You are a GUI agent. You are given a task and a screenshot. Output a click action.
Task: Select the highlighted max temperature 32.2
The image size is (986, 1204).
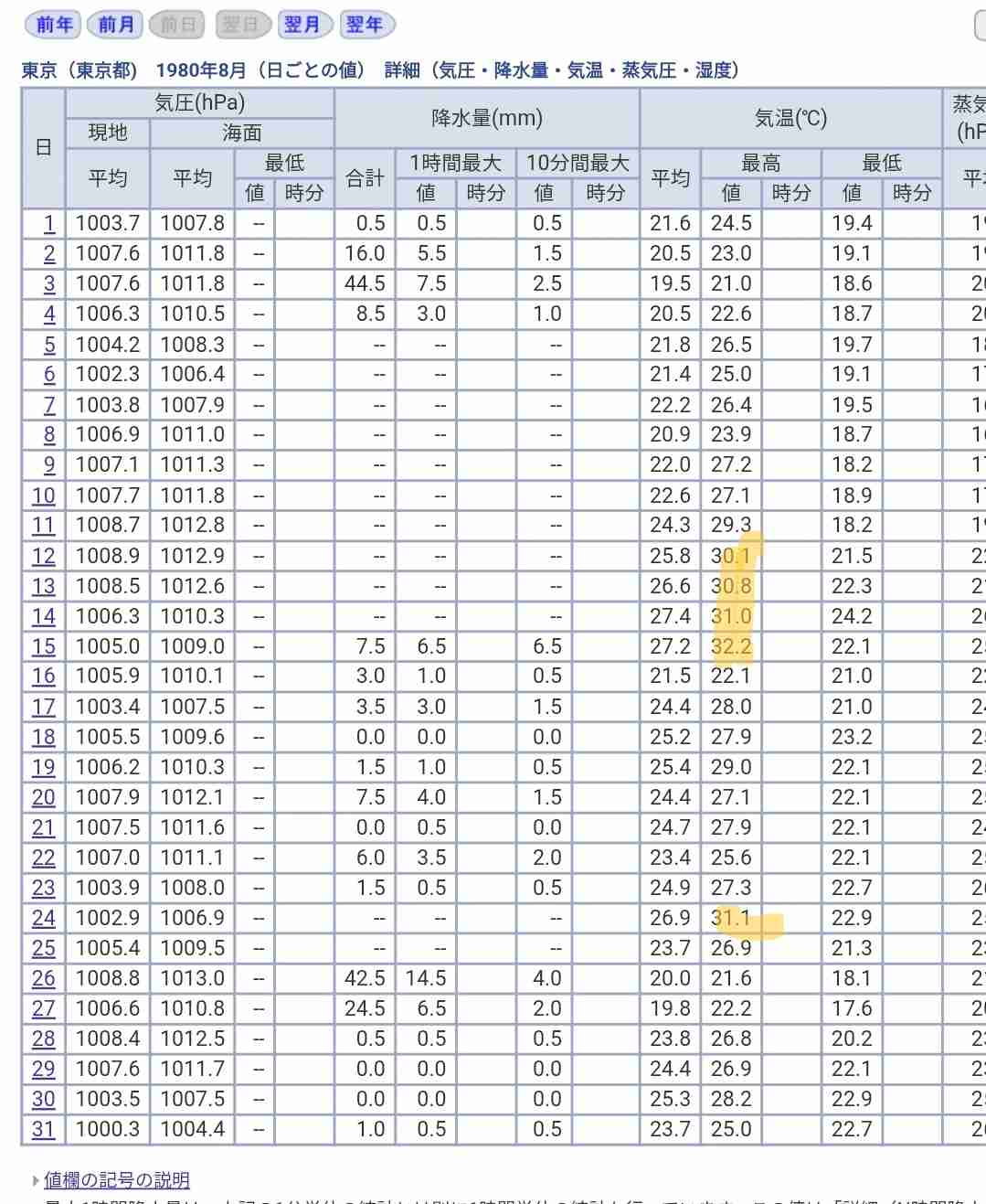[731, 646]
